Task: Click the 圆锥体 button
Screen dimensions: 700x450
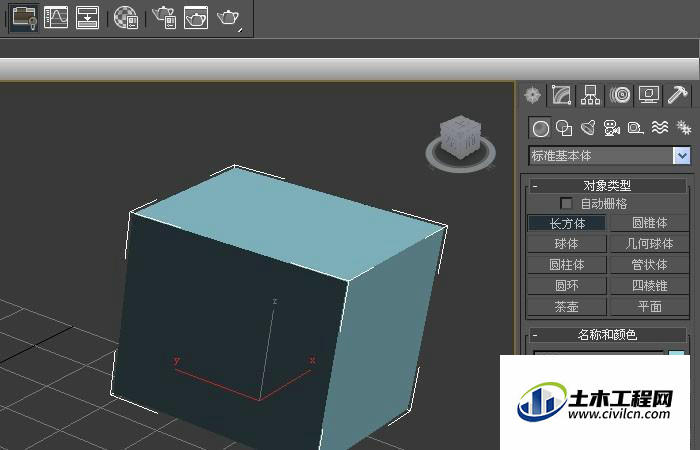Action: (650, 223)
